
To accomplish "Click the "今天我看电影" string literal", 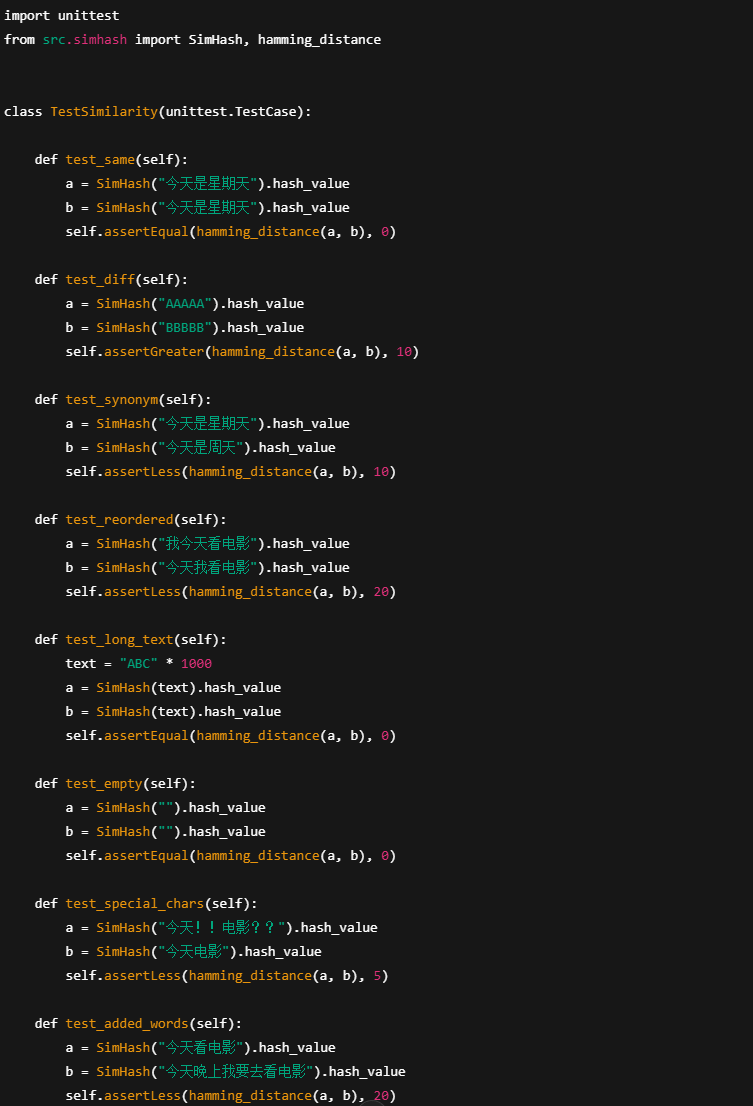I will click(x=208, y=567).
